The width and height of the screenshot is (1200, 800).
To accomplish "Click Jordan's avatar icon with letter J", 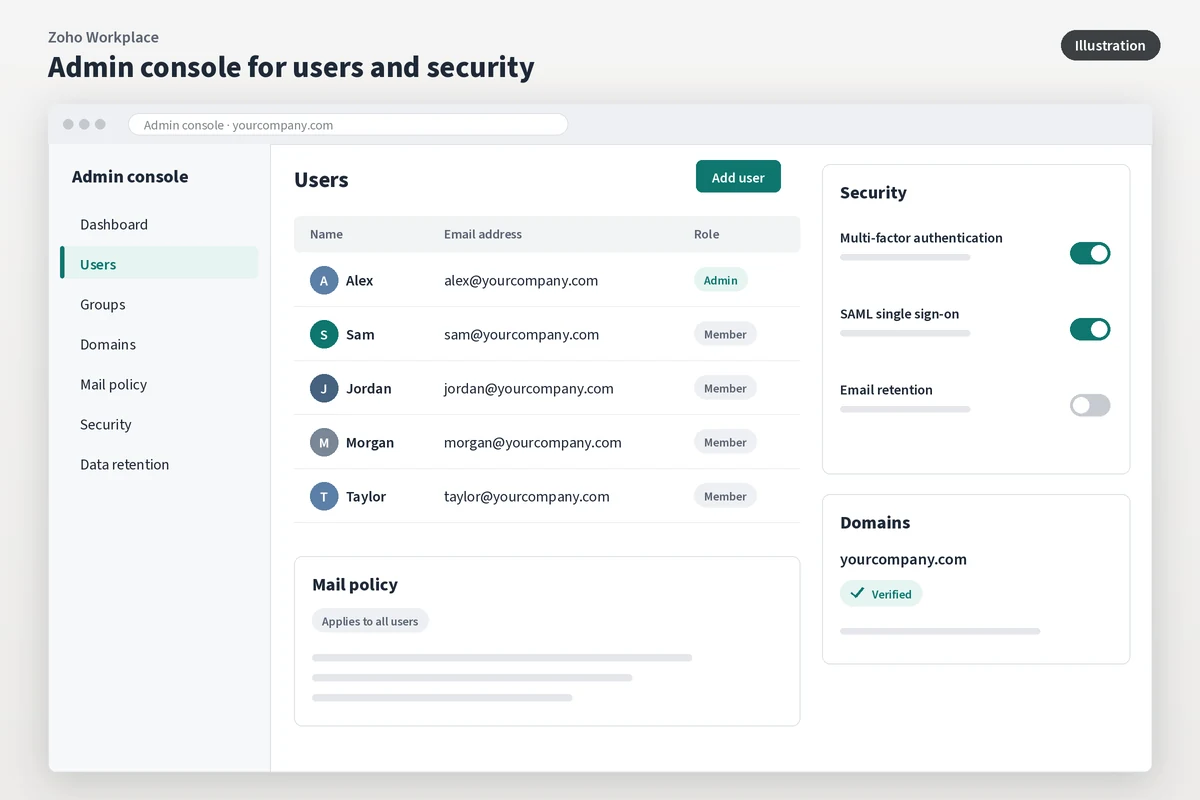I will coord(324,388).
